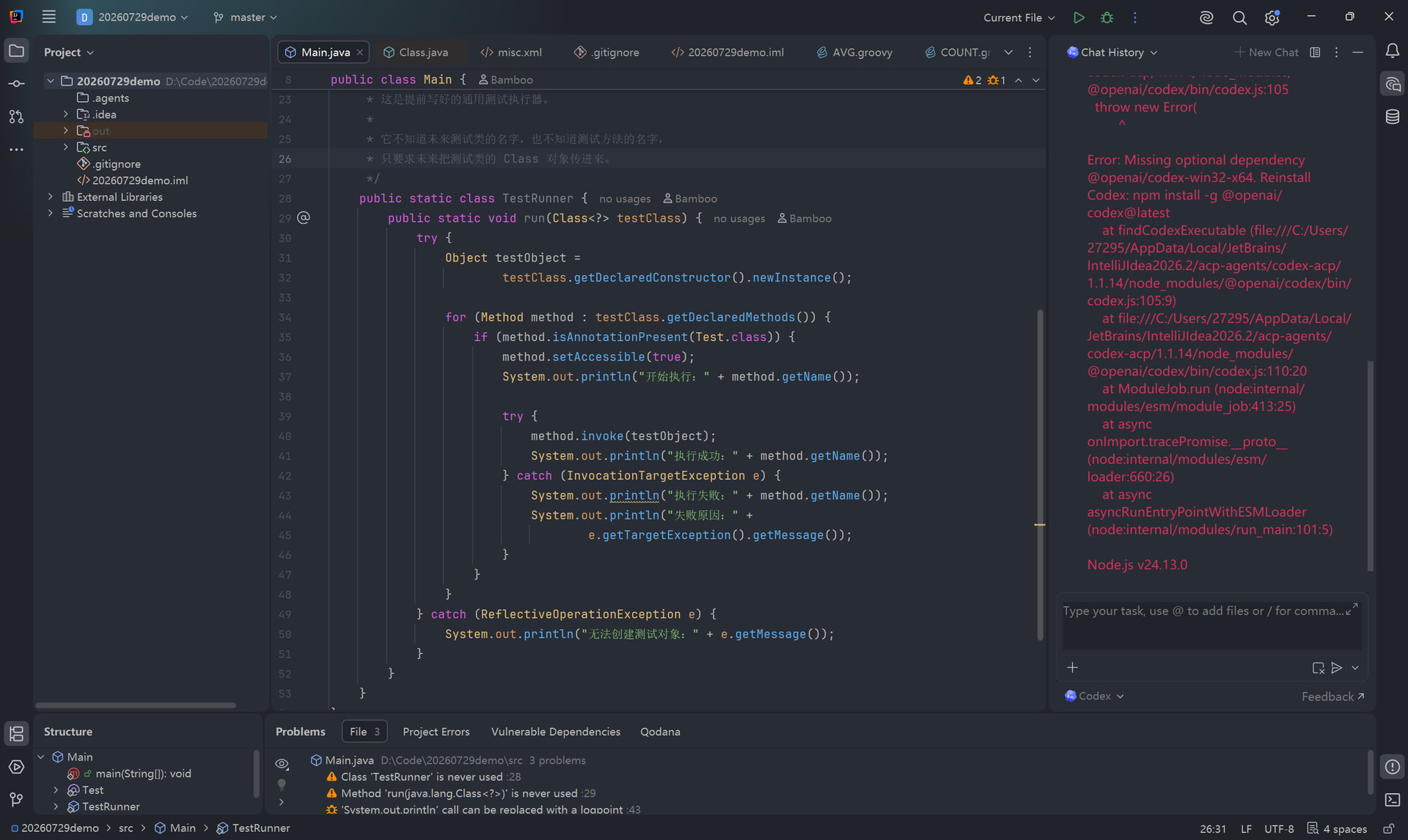Send the chat message arrow
Viewport: 1408px width, 840px height.
pyautogui.click(x=1337, y=668)
